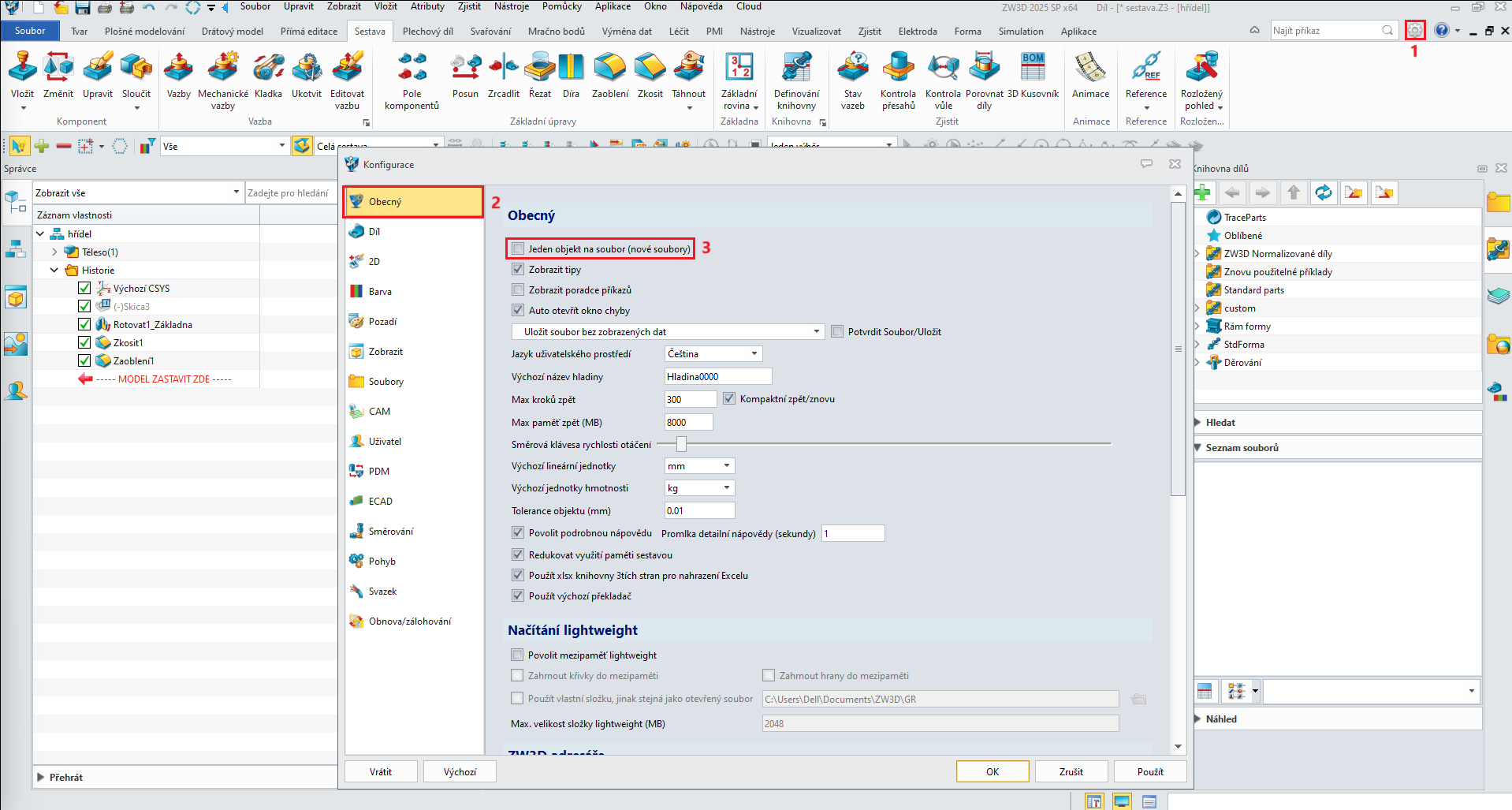Click the rotation speed slider handle
Screen dimensions: 1512x810
[681, 444]
